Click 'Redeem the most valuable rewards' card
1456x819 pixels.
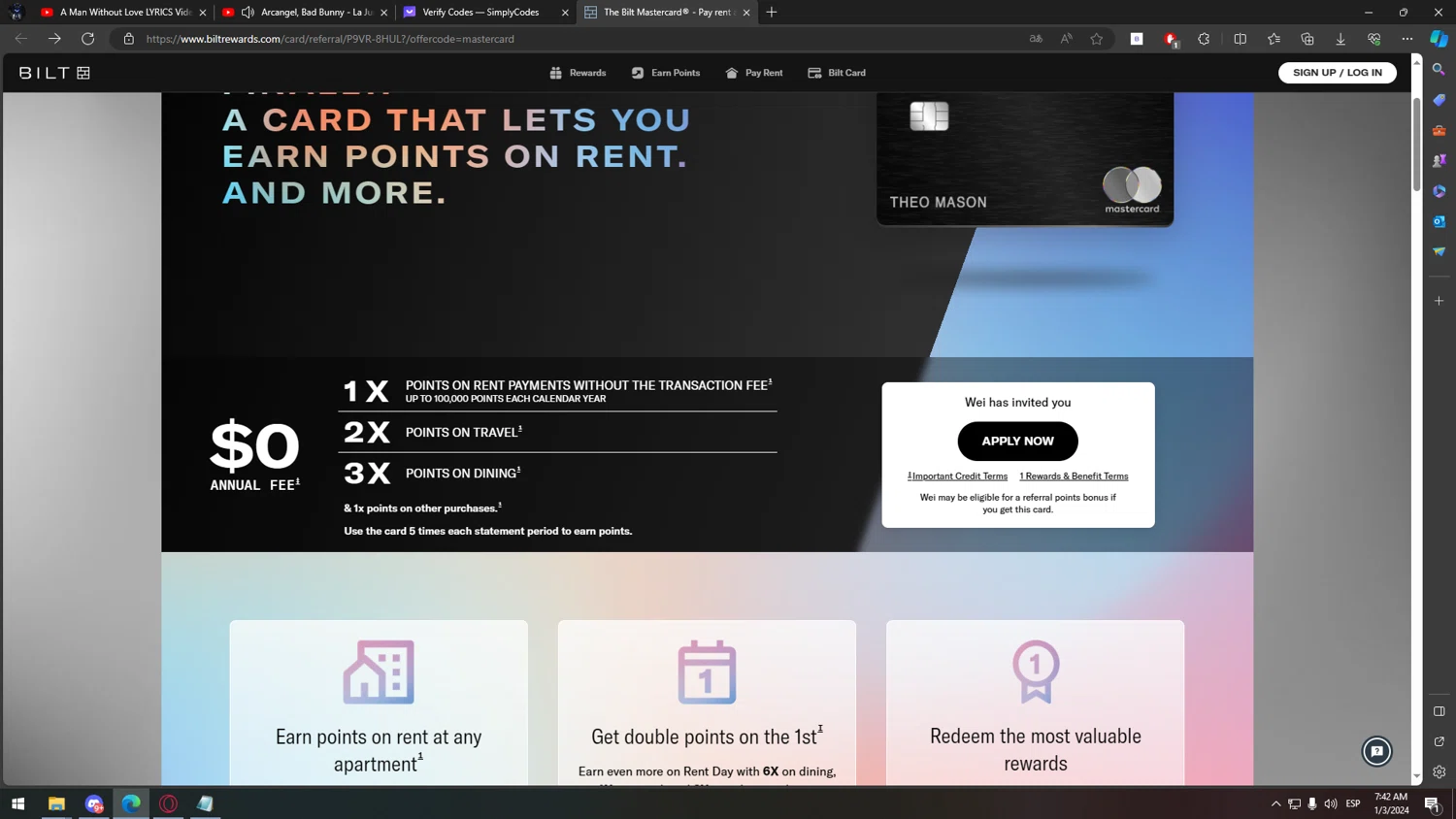click(1035, 703)
